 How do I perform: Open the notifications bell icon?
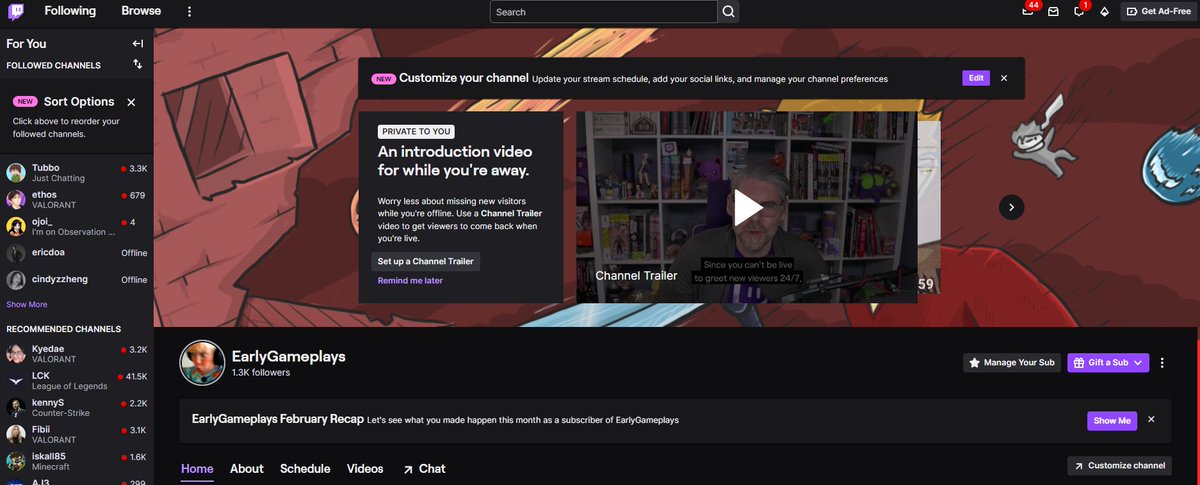pyautogui.click(x=1079, y=11)
